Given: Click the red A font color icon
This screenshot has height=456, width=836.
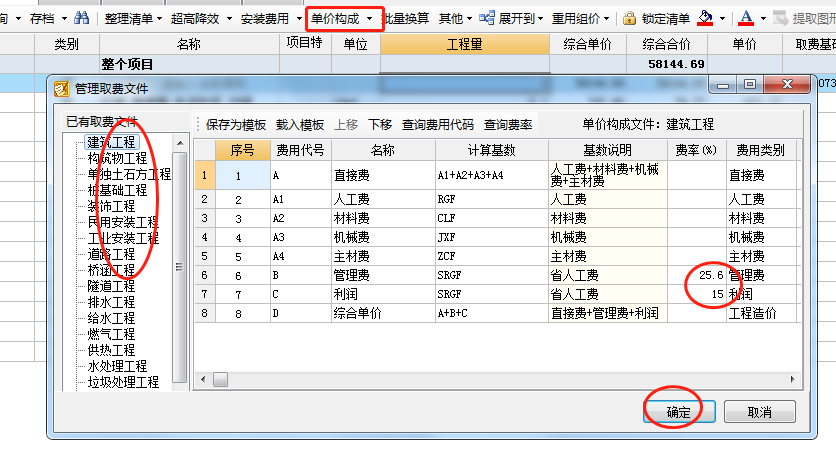Looking at the screenshot, I should [746, 18].
